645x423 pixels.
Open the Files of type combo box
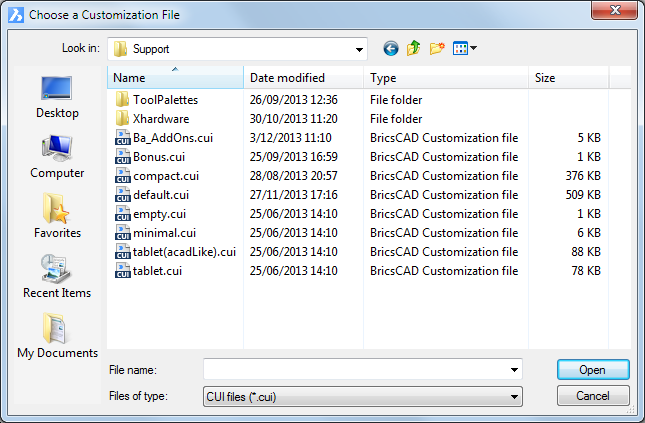pyautogui.click(x=363, y=396)
